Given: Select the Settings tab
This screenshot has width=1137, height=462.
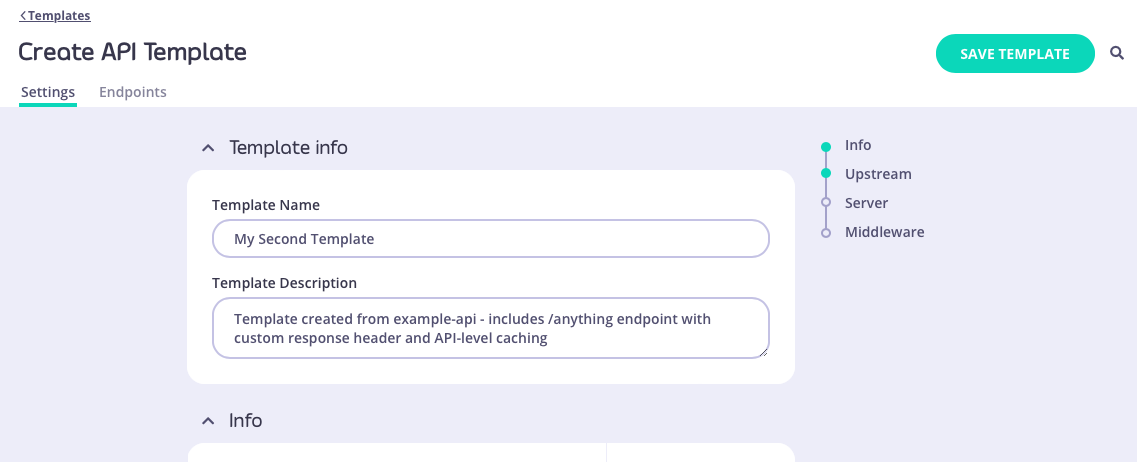Looking at the screenshot, I should pyautogui.click(x=48, y=92).
